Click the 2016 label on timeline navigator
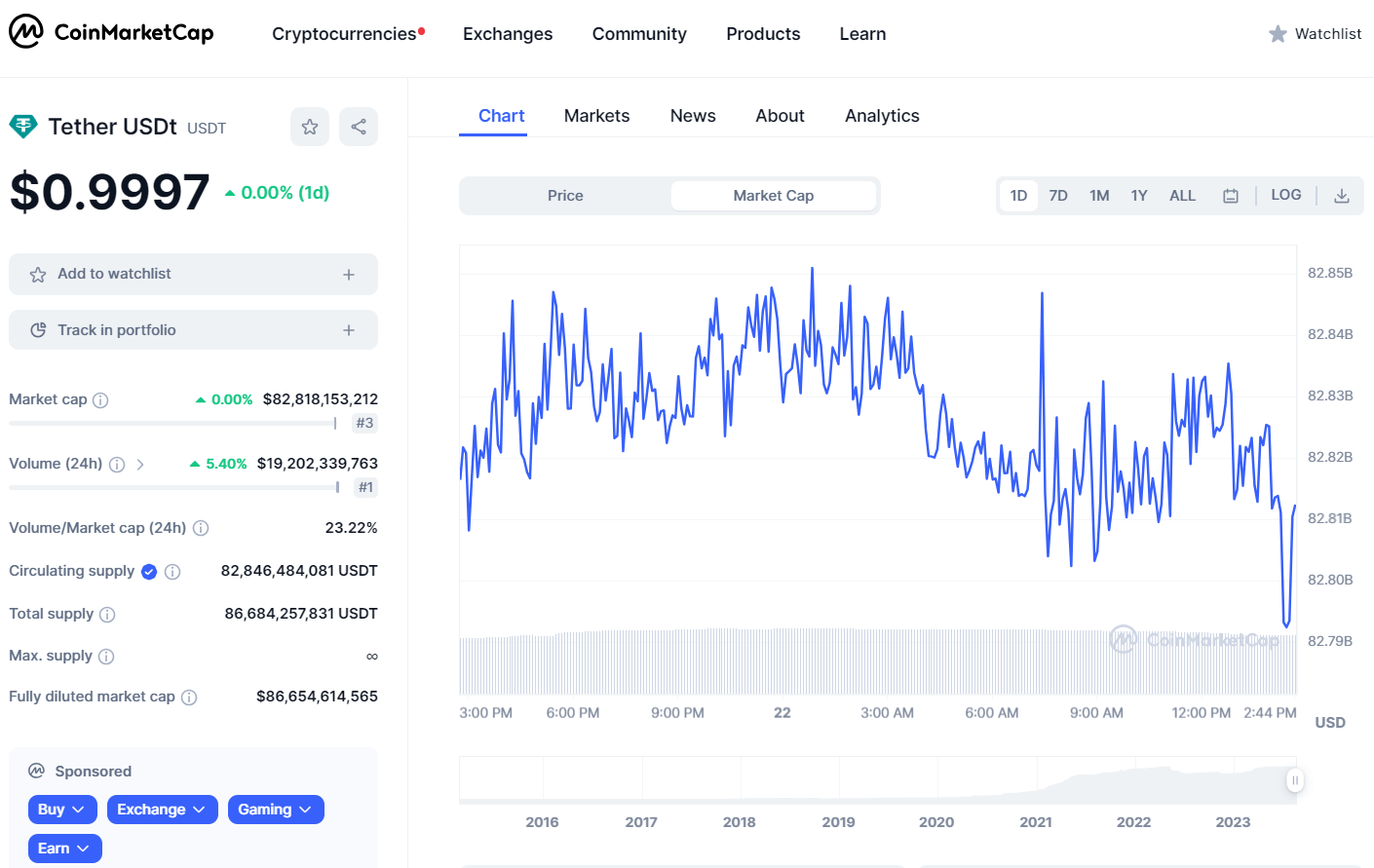 pos(542,822)
